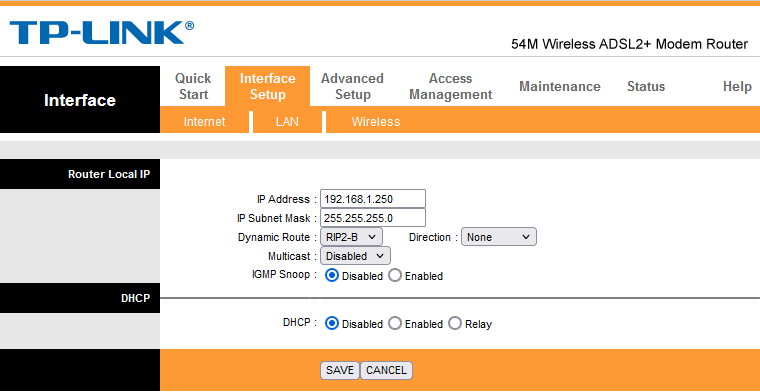760x392 pixels.
Task: Expand the Multicast dropdown
Action: pos(355,256)
